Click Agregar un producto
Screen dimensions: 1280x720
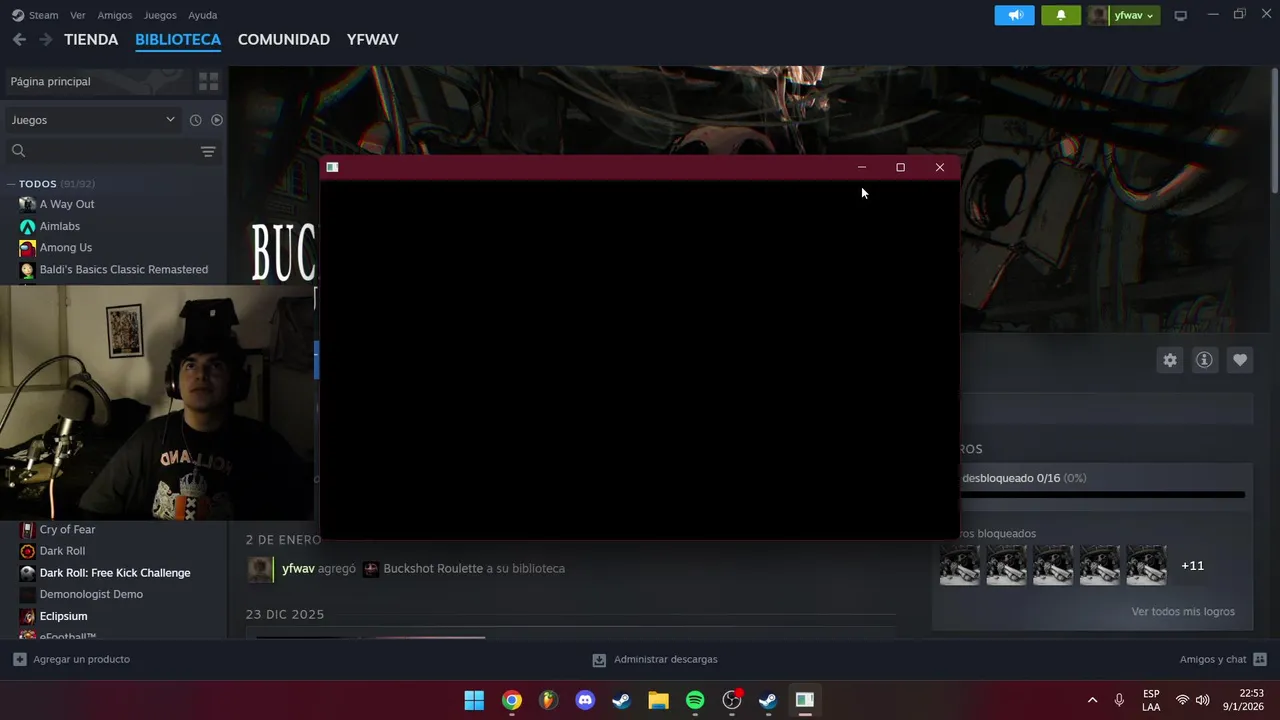tap(71, 659)
